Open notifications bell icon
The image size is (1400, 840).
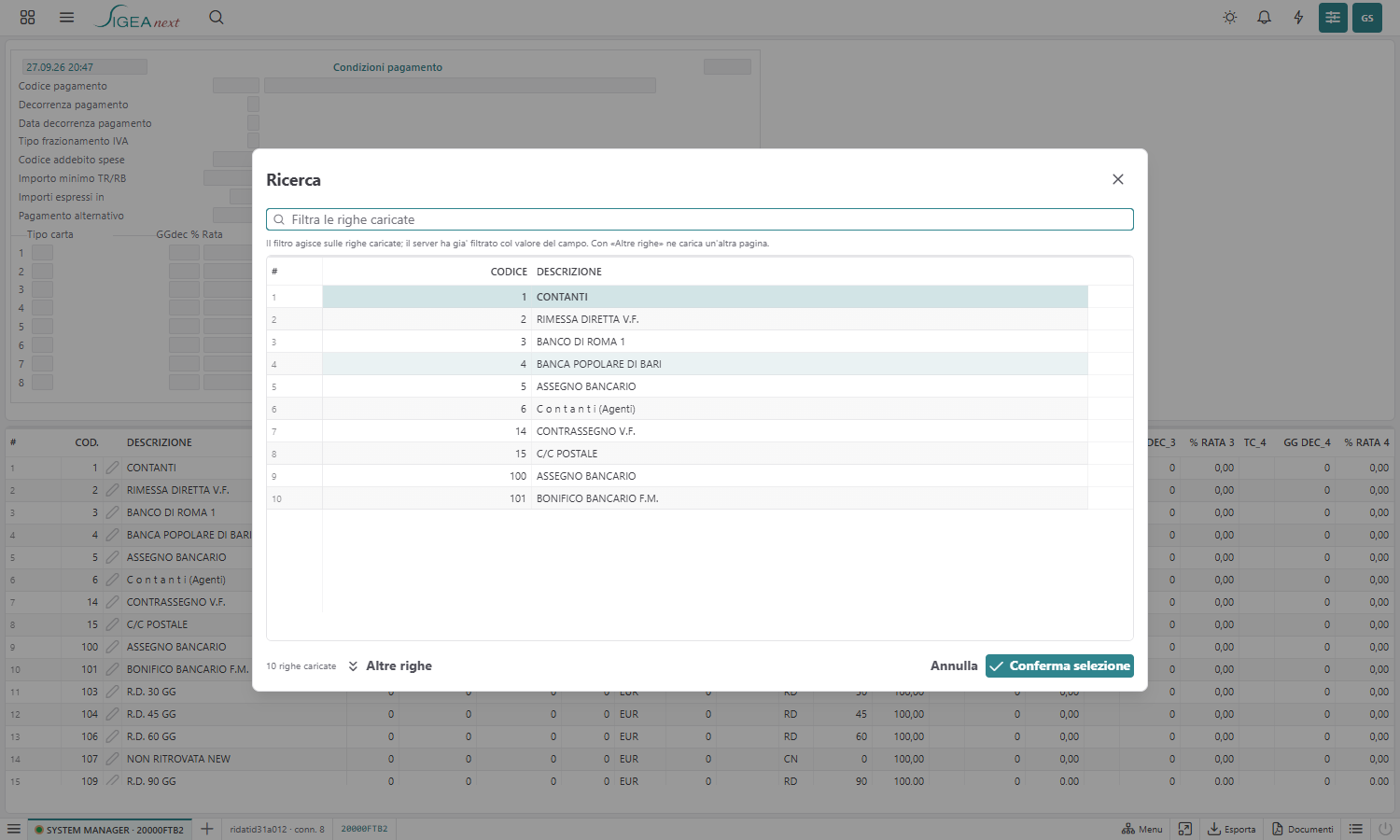click(x=1265, y=17)
